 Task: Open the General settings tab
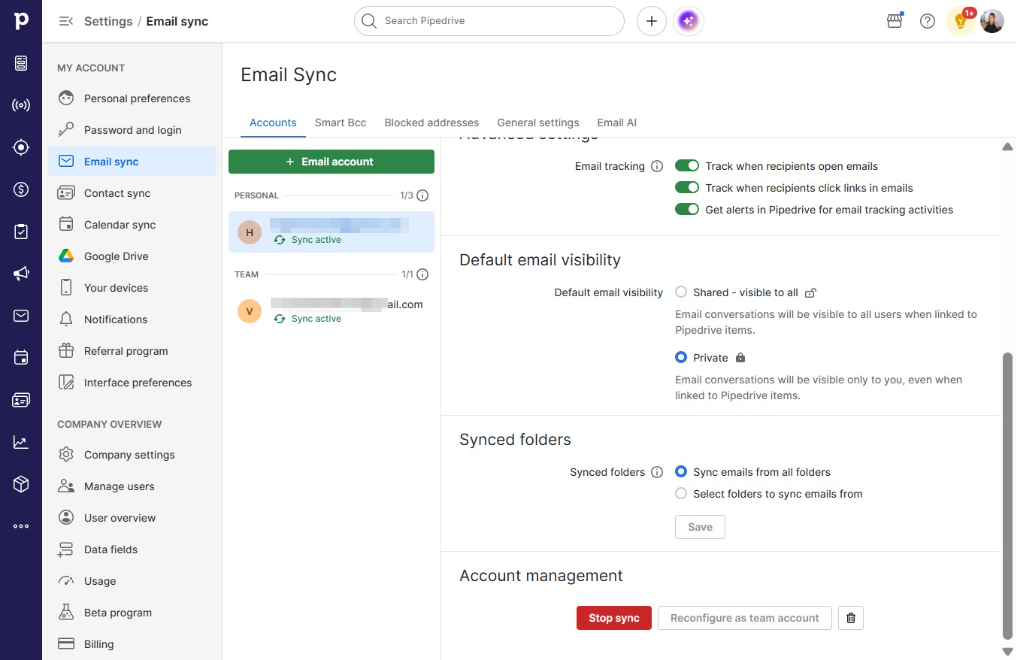[x=538, y=122]
